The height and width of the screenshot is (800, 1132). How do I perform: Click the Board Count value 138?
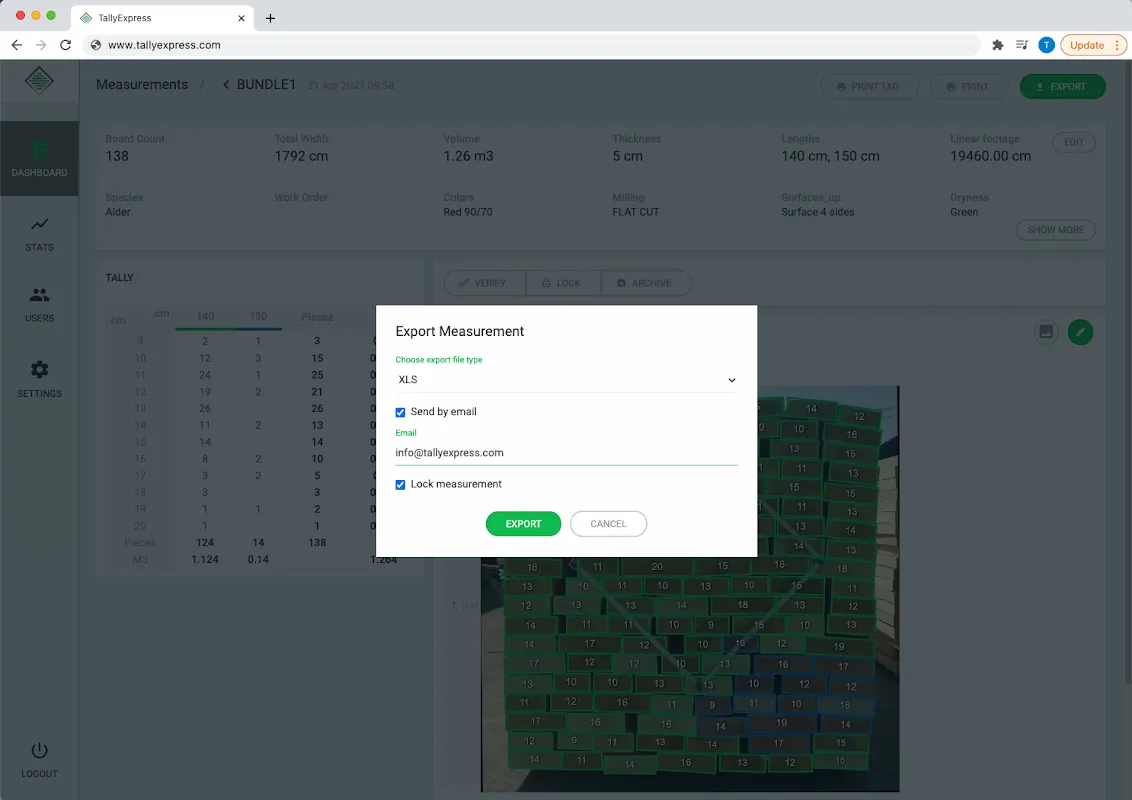point(117,156)
